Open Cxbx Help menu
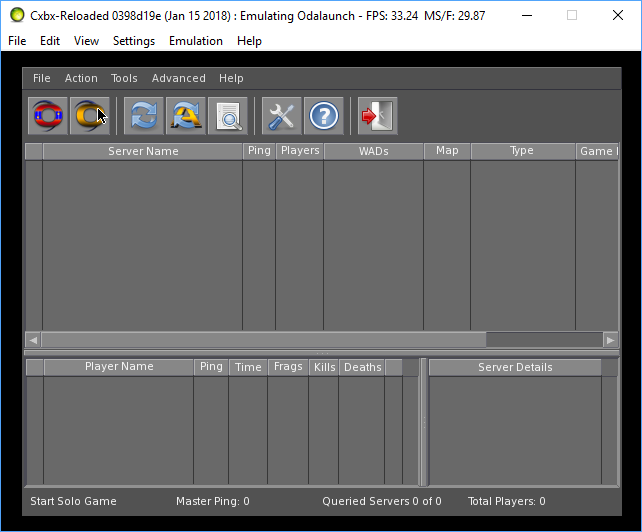The height and width of the screenshot is (532, 642). click(x=249, y=41)
